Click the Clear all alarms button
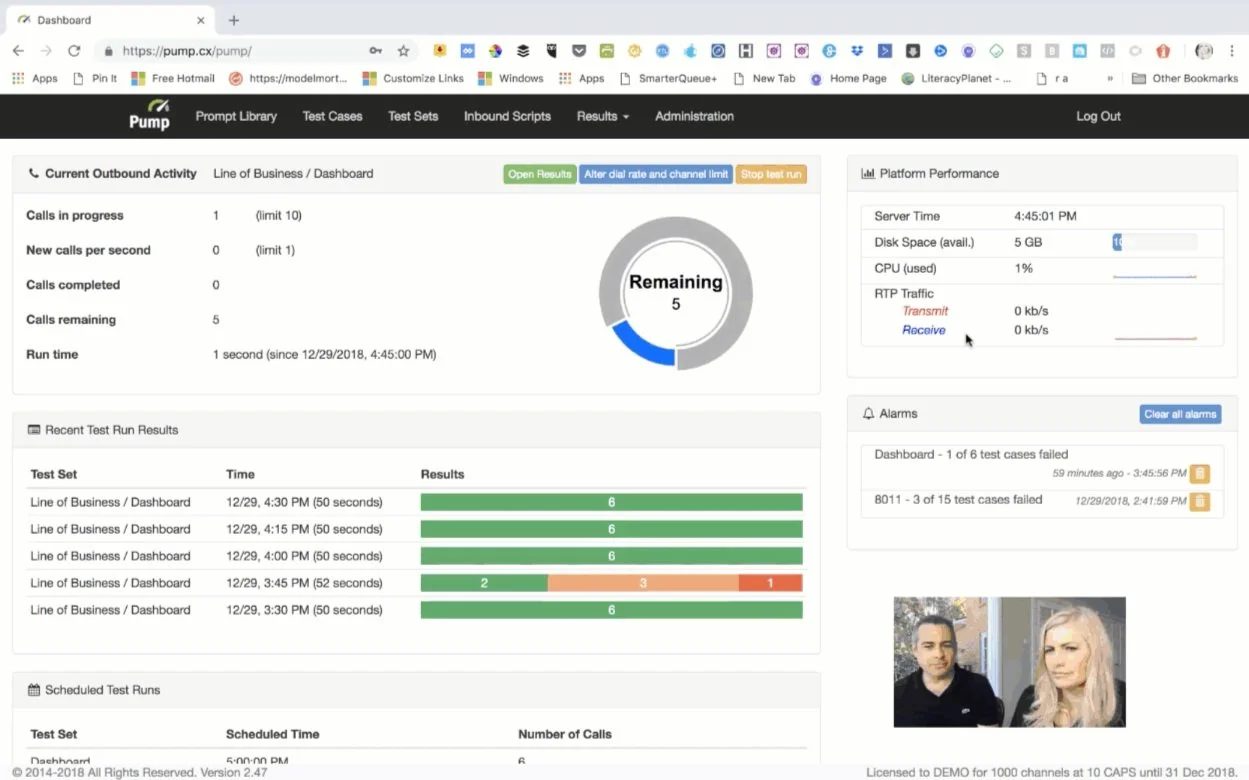Image resolution: width=1249 pixels, height=780 pixels. [x=1180, y=413]
